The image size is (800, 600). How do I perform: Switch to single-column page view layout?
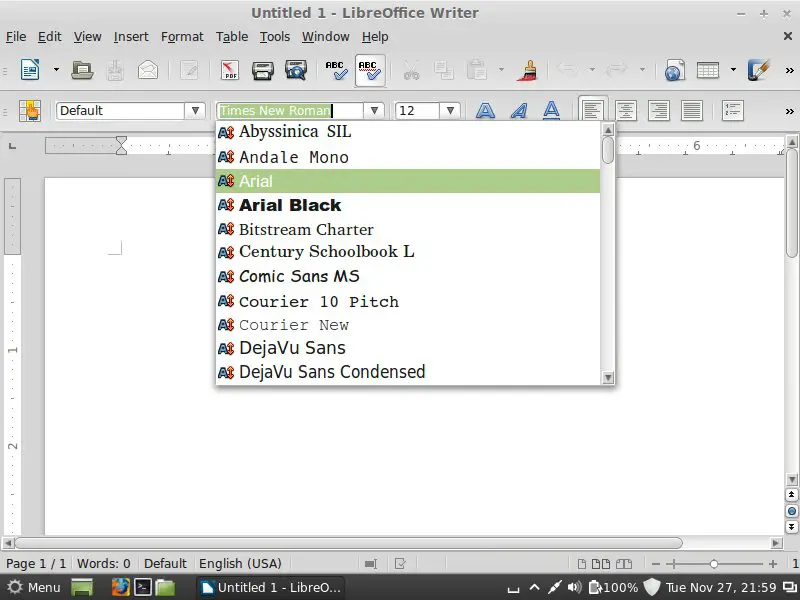pyautogui.click(x=582, y=564)
